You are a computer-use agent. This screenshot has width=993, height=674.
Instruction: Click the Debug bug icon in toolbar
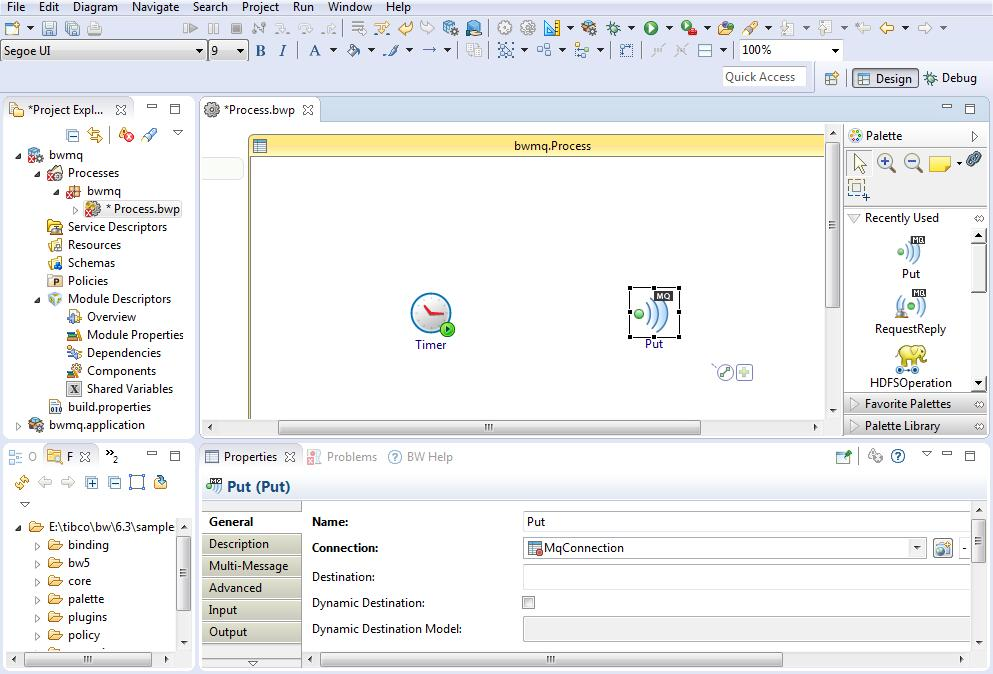(613, 28)
